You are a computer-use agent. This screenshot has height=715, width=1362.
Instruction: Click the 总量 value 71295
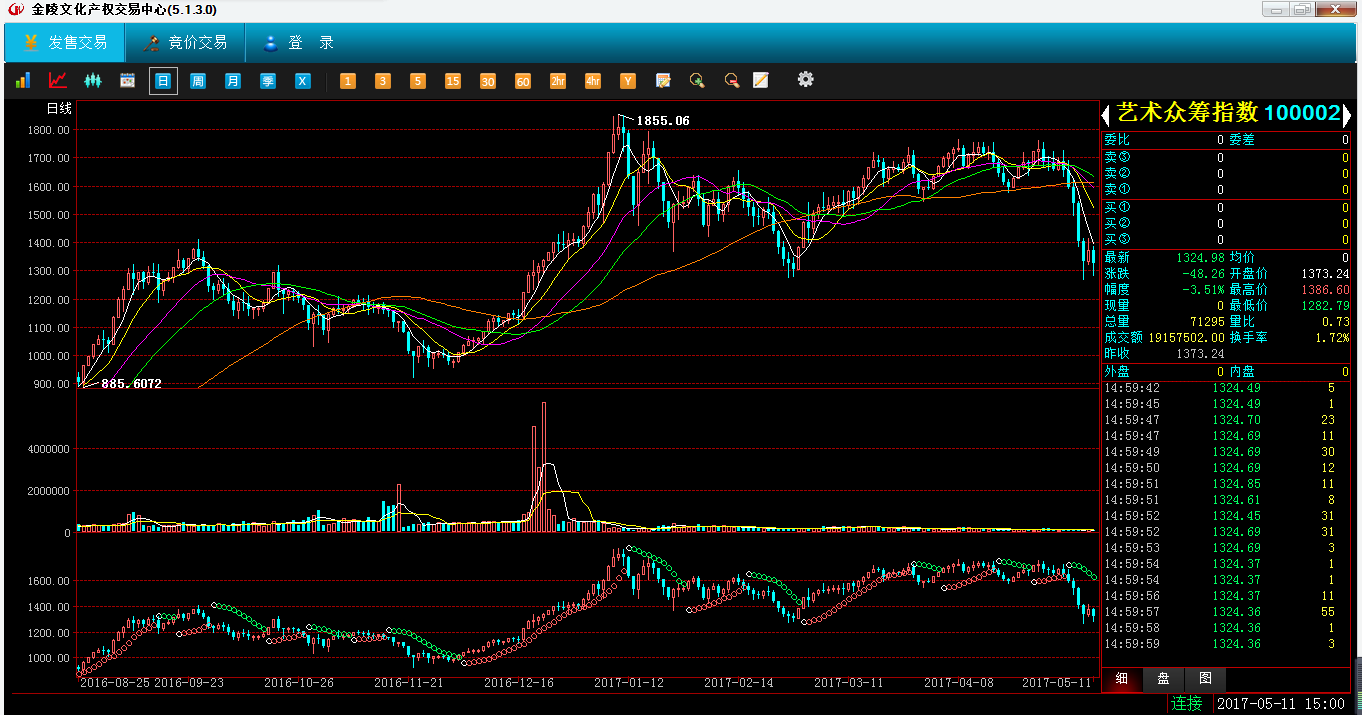click(1207, 321)
